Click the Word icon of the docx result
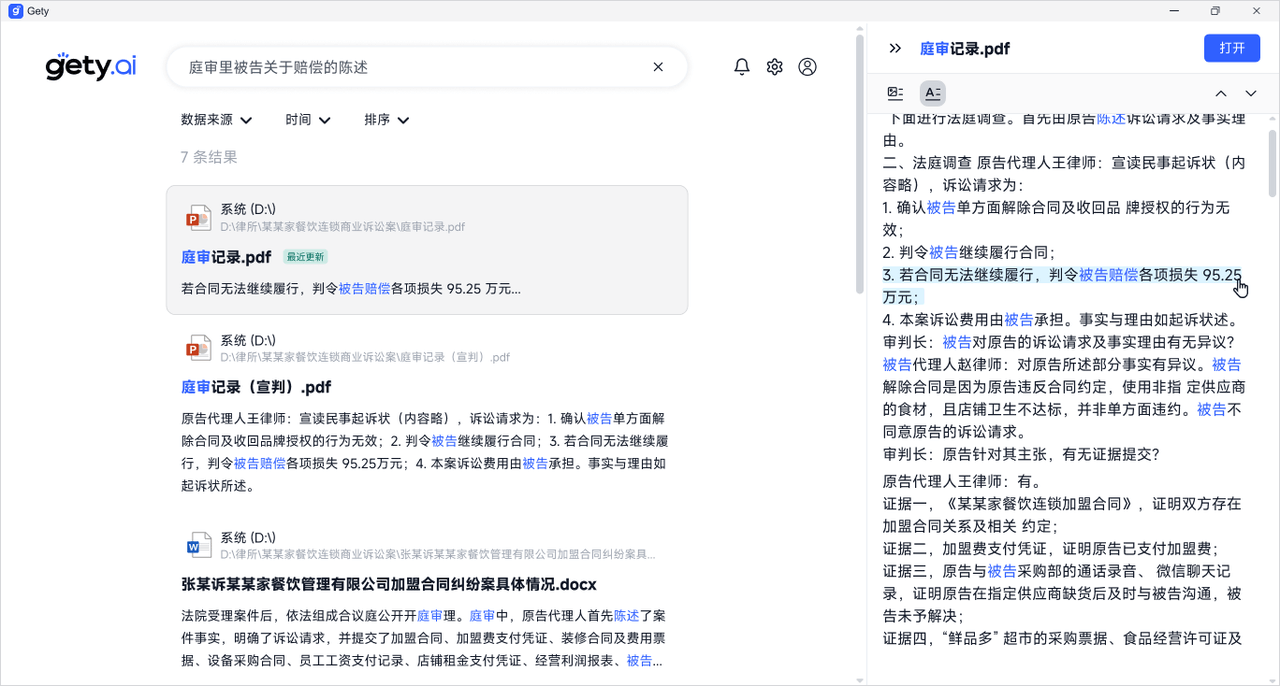Viewport: 1280px width, 686px height. click(x=198, y=546)
